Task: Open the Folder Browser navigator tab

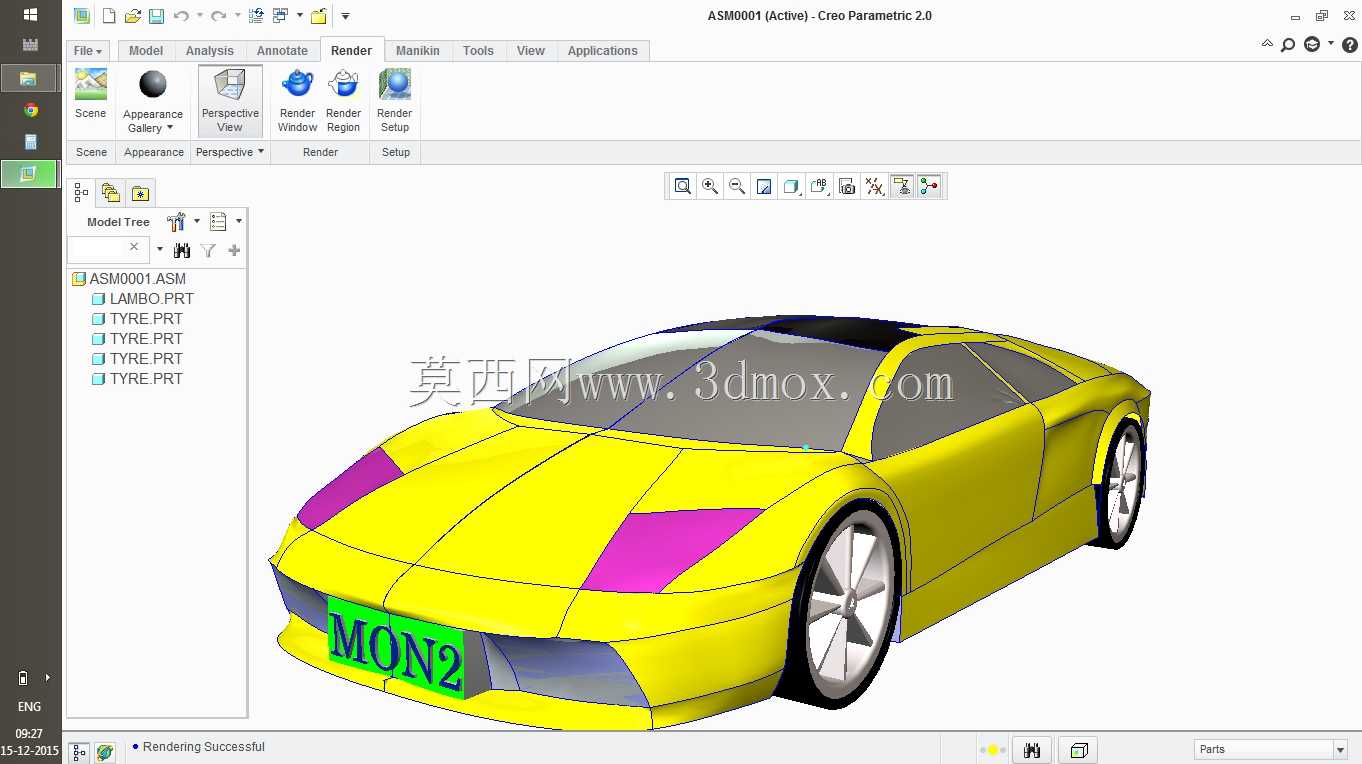Action: point(110,194)
